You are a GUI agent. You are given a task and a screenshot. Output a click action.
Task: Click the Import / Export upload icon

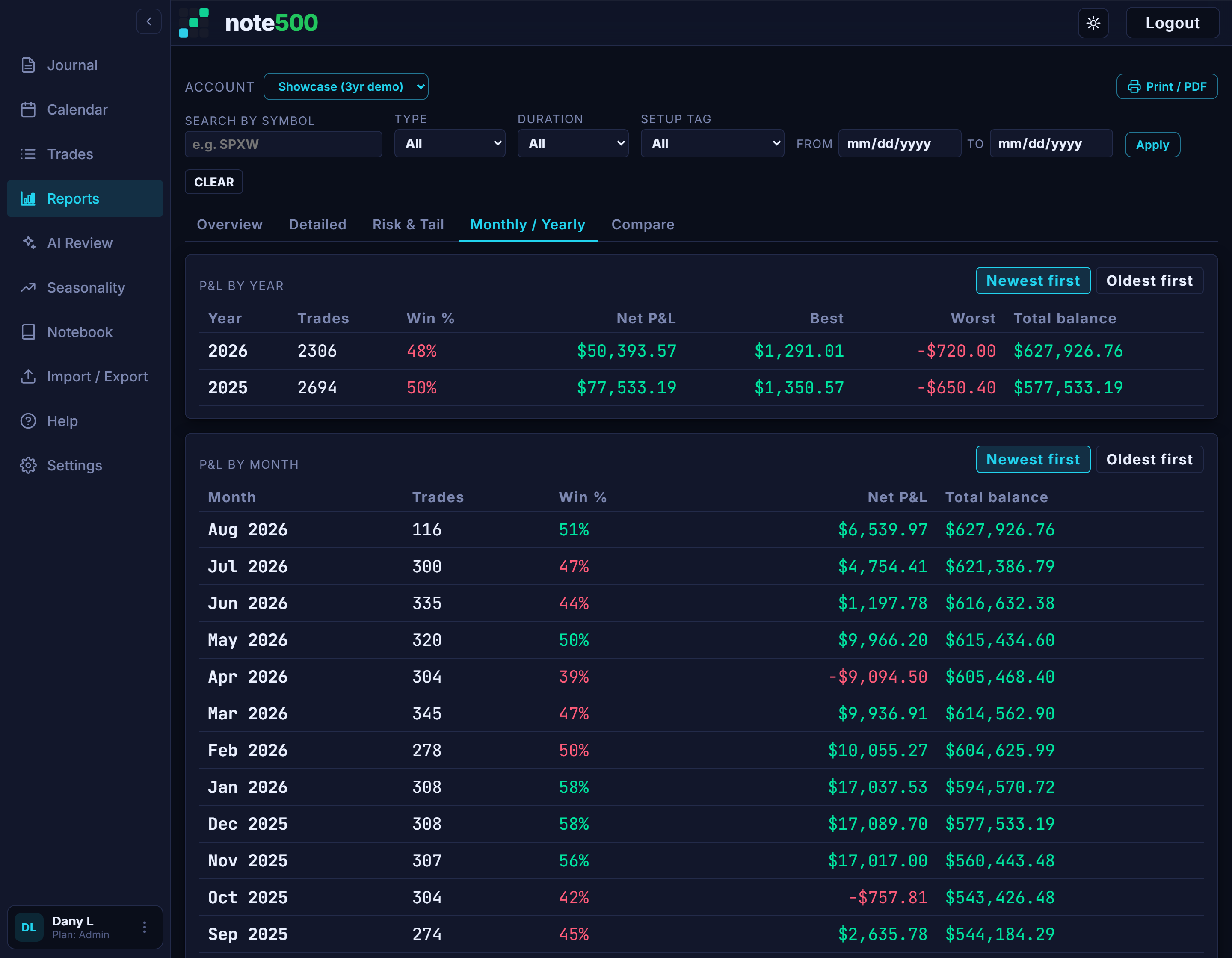pos(28,376)
